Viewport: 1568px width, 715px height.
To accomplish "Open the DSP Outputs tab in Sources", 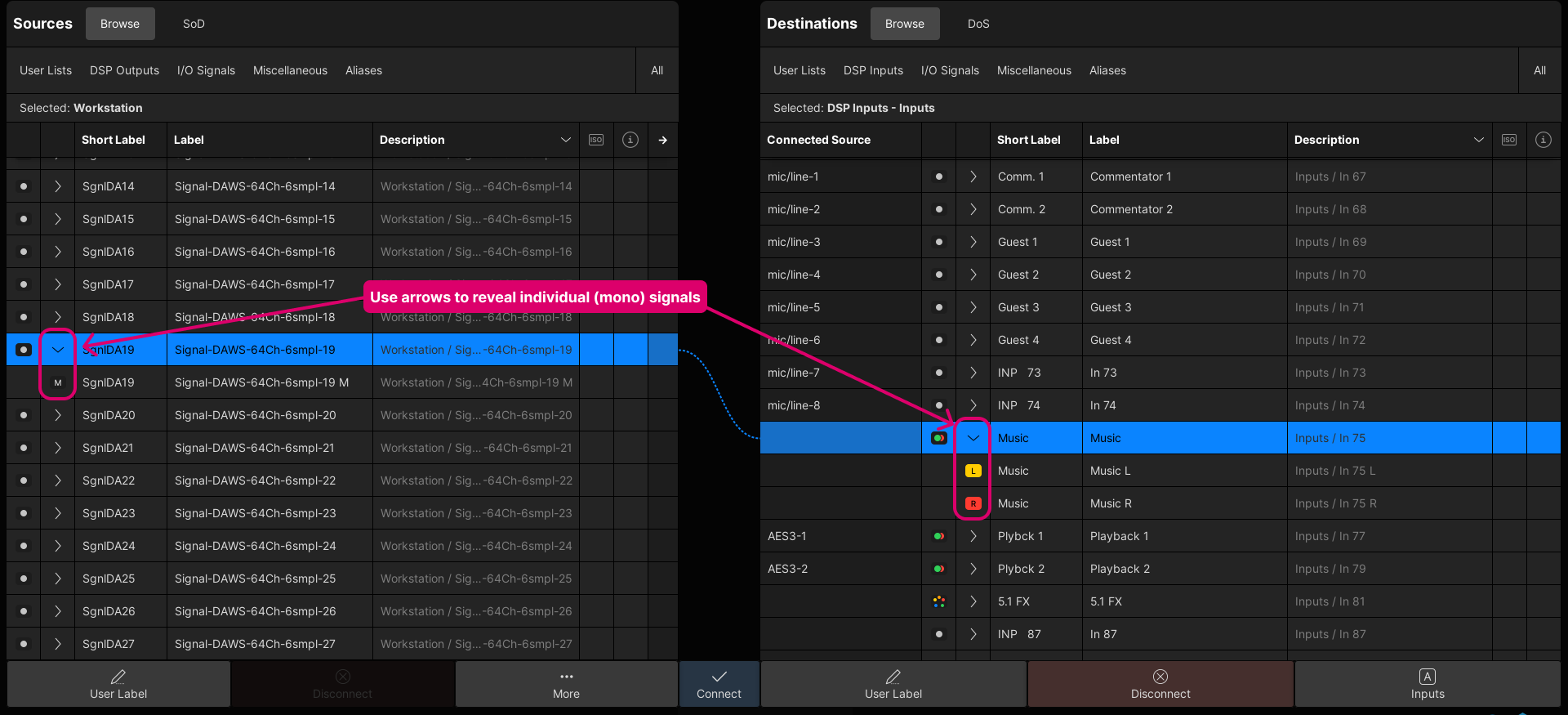I will pos(124,70).
